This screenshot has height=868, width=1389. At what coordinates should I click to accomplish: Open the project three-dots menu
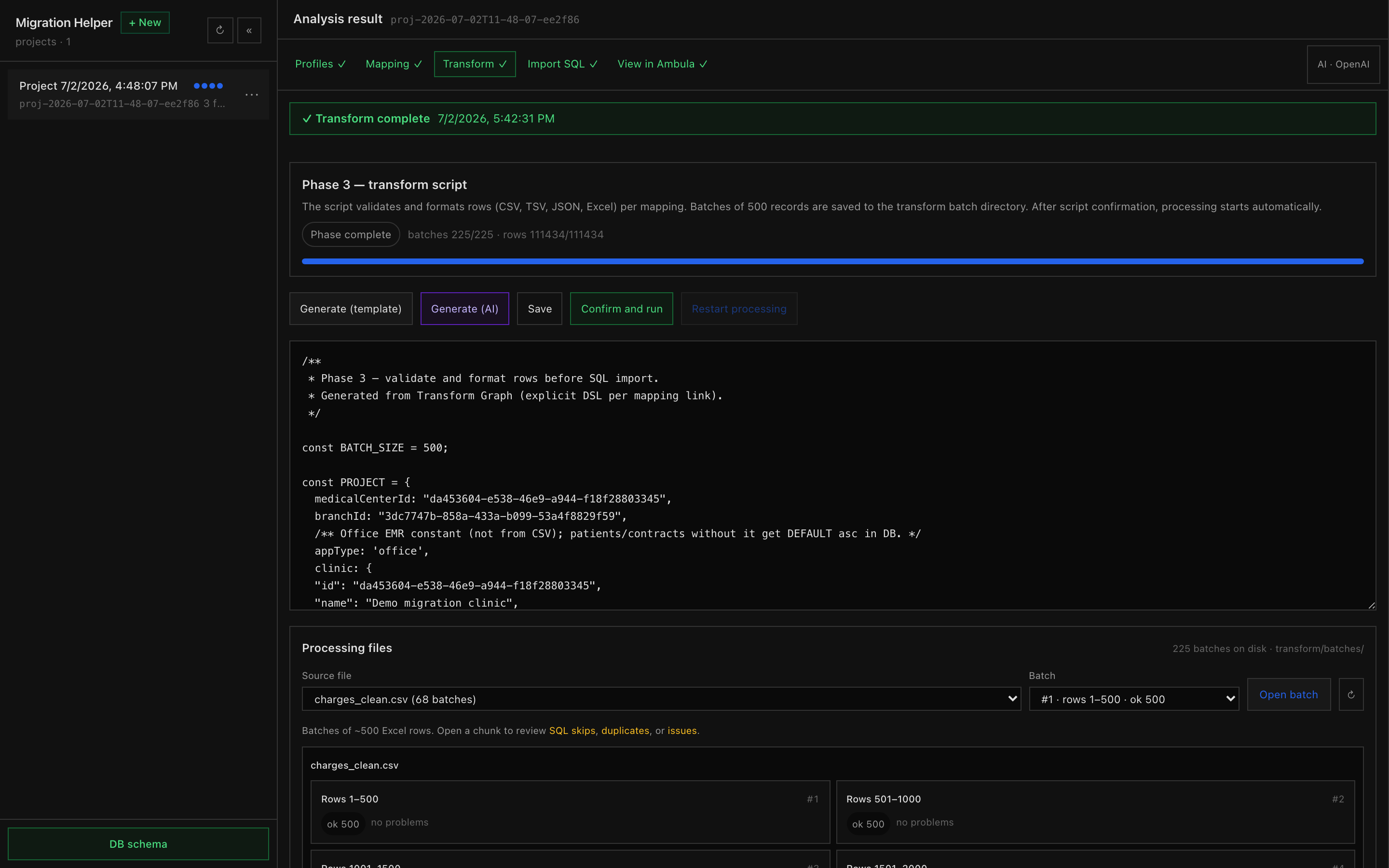(252, 95)
